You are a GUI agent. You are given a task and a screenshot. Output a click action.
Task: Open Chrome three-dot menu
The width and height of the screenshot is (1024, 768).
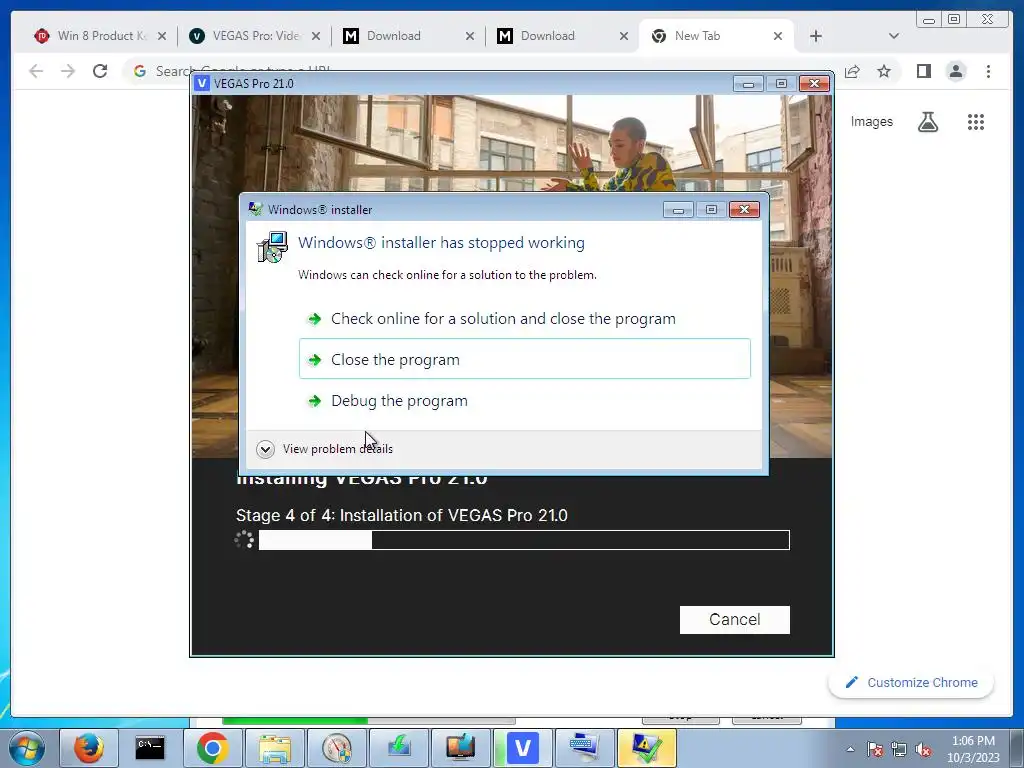click(x=988, y=71)
